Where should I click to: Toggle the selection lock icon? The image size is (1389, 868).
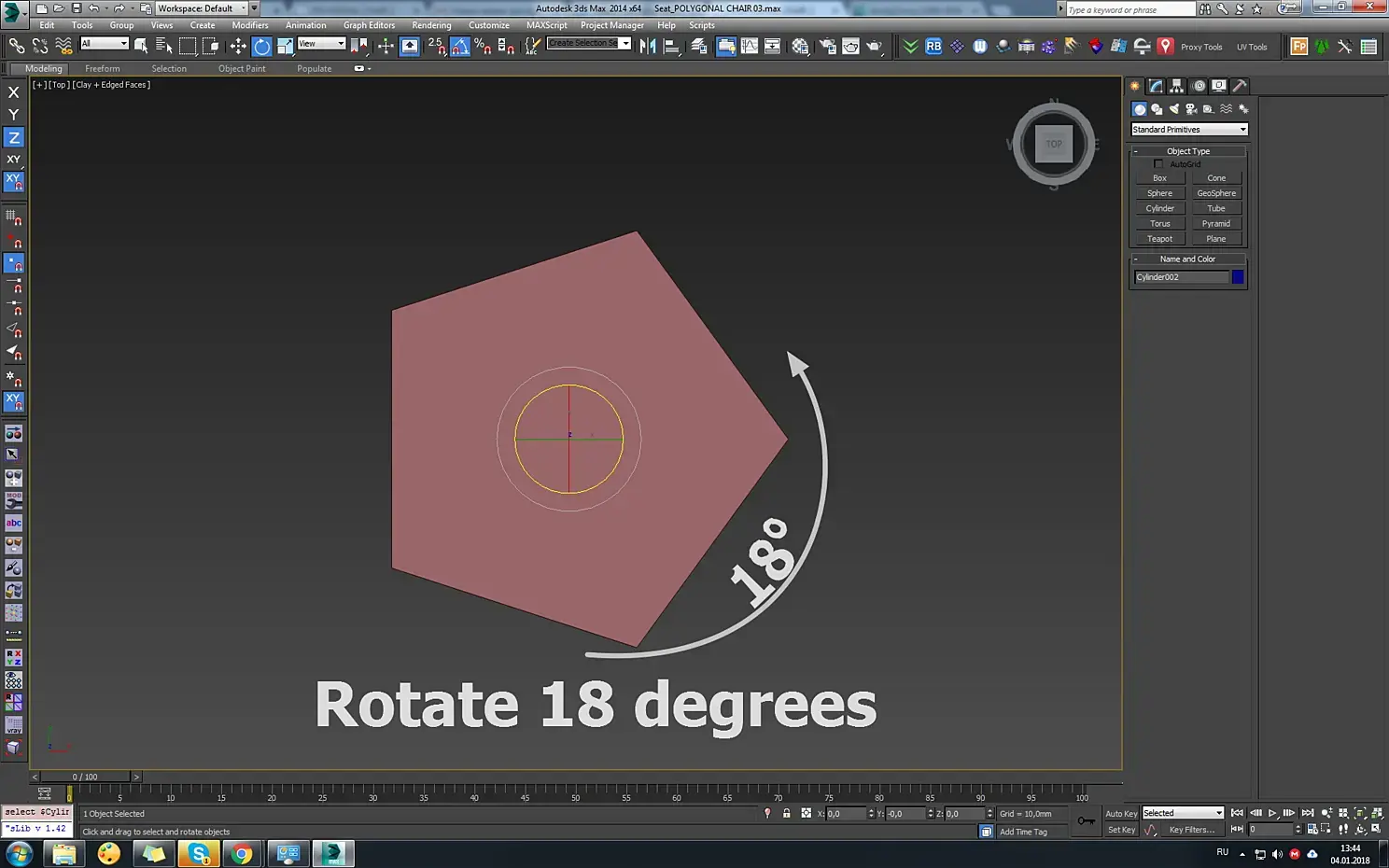[x=786, y=814]
